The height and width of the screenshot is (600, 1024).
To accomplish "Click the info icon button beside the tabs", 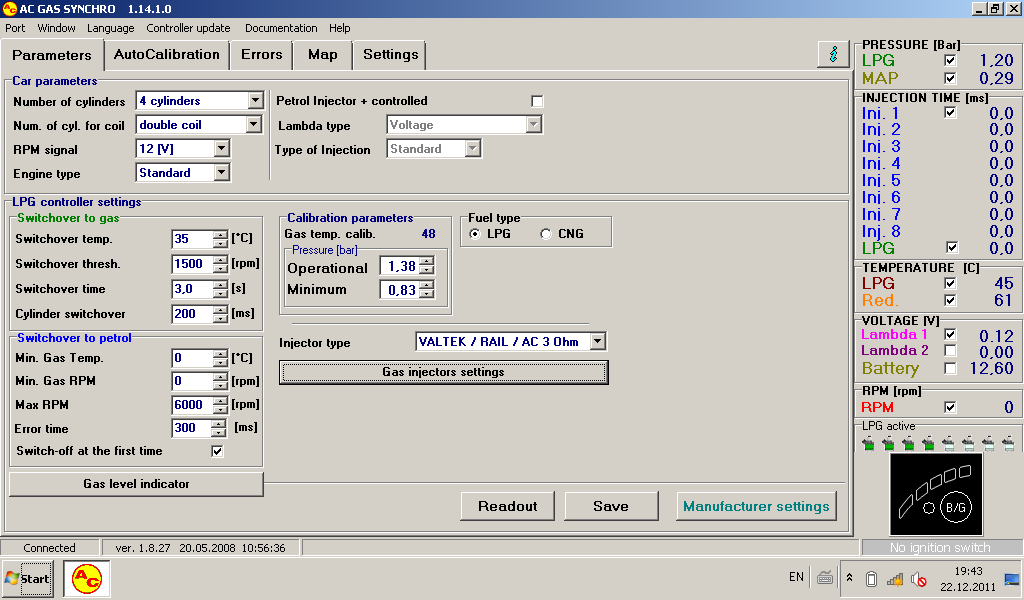I will tap(833, 54).
